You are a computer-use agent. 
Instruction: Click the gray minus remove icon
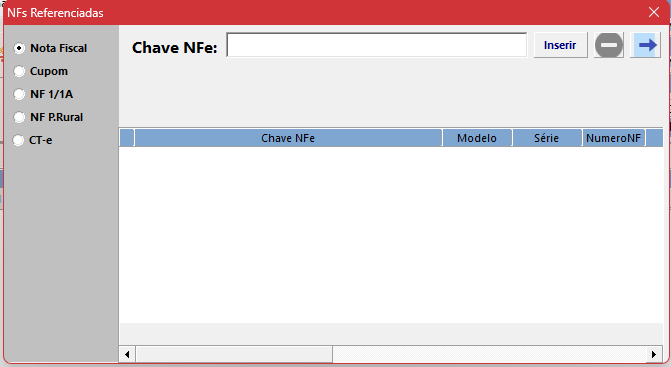tap(609, 45)
